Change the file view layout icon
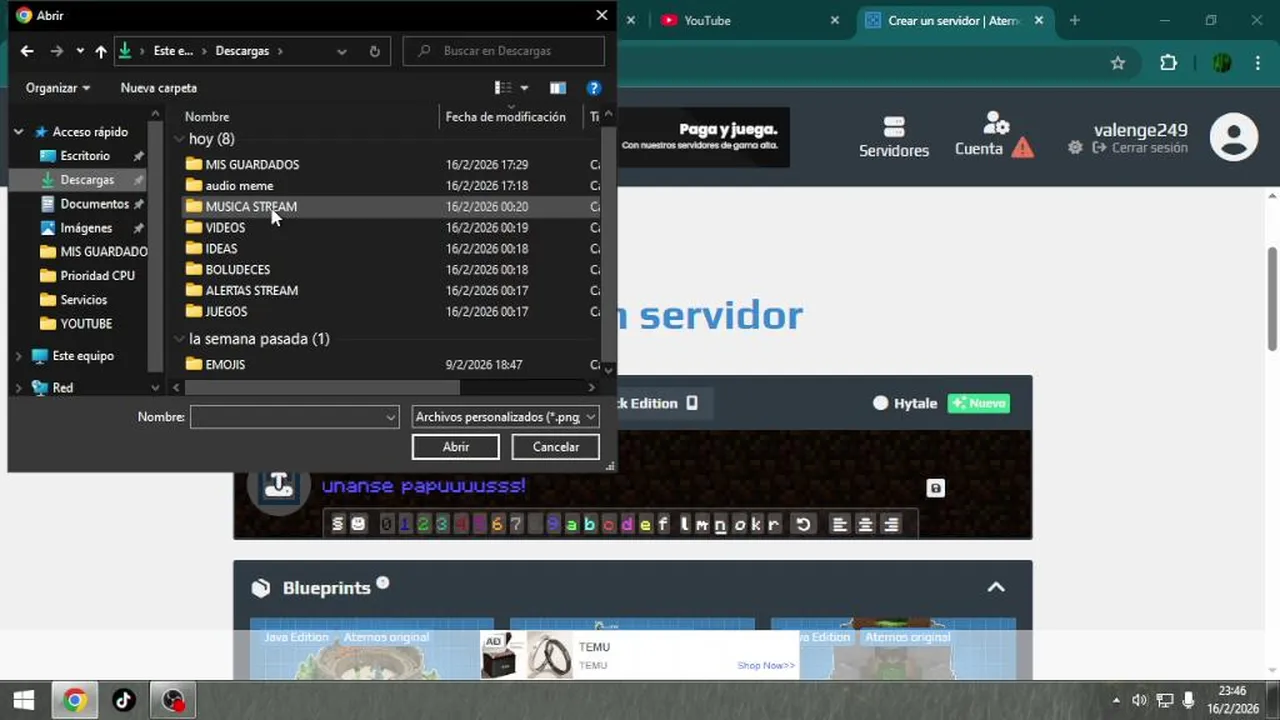Screen dimensions: 1280x720 coord(503,88)
